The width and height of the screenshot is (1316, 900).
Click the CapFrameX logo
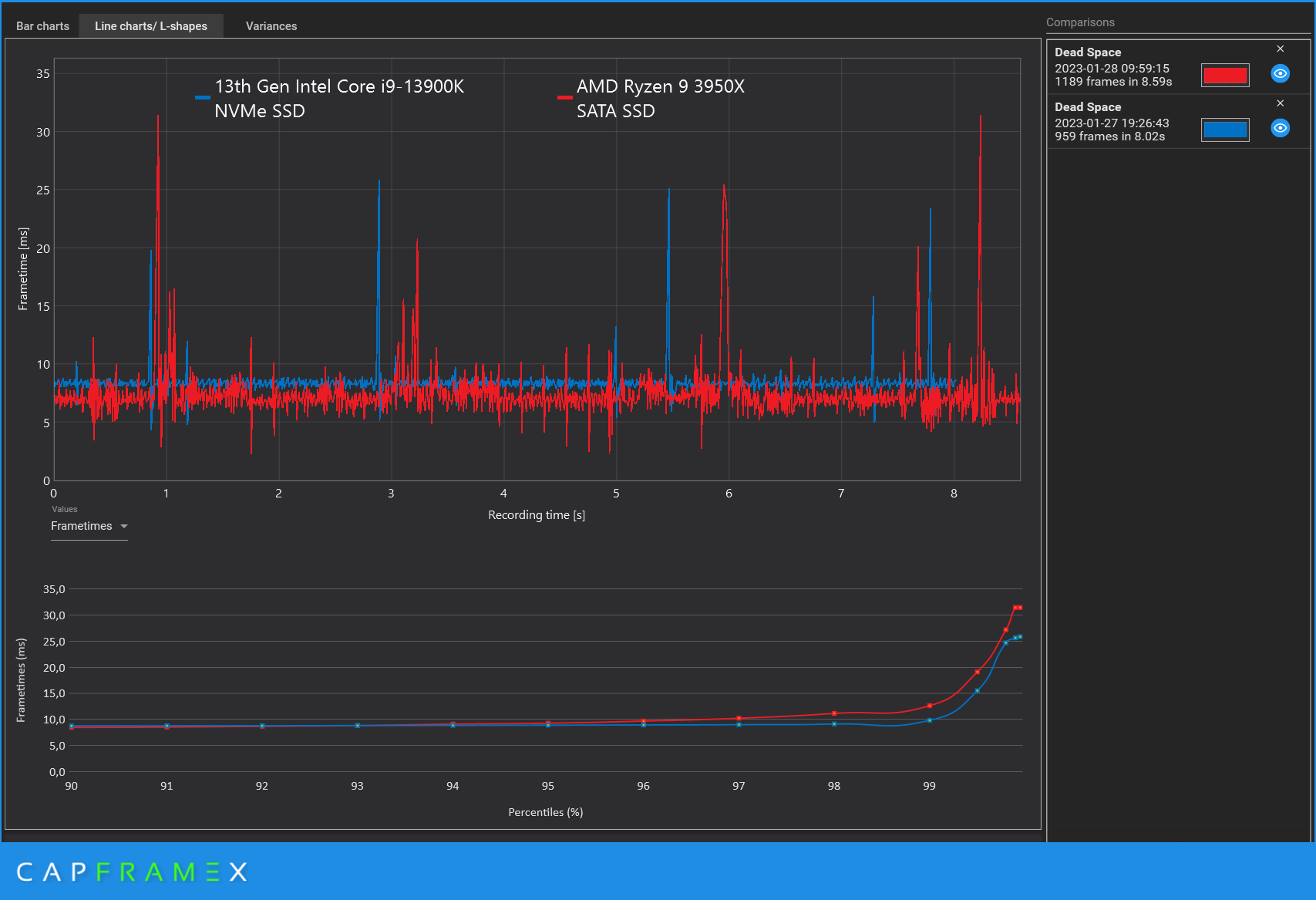132,872
